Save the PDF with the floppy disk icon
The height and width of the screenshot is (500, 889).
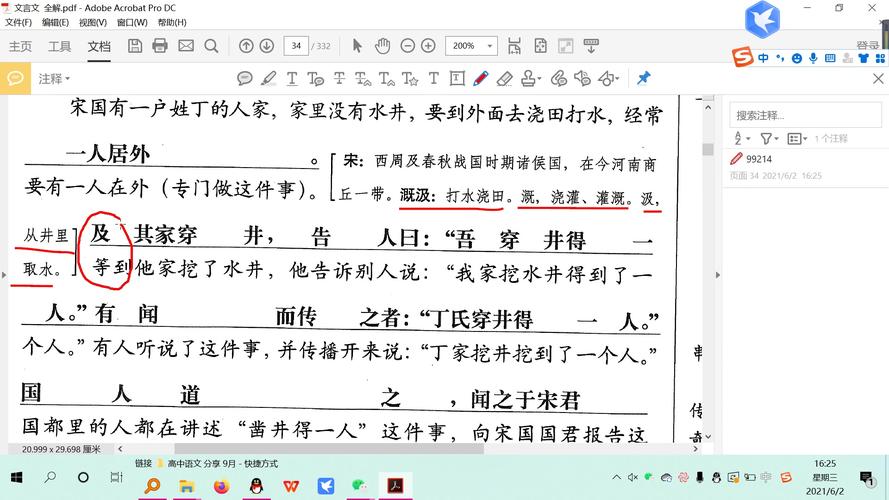pyautogui.click(x=135, y=46)
